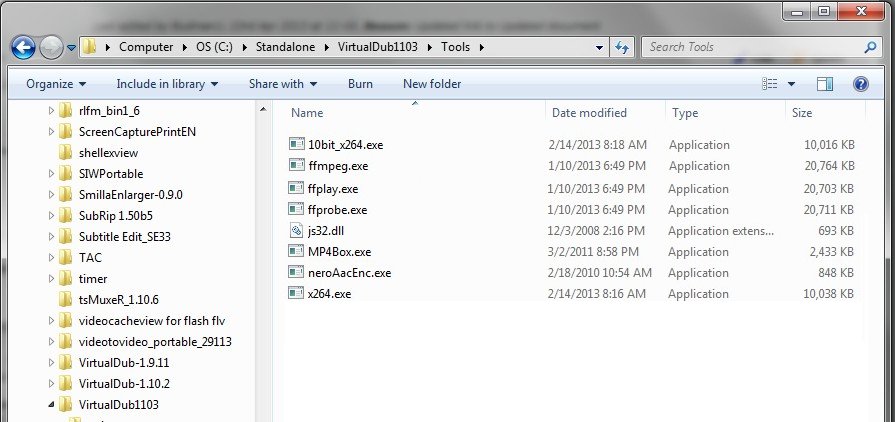Click Standalone in the address breadcrumb
The width and height of the screenshot is (895, 422).
coord(285,47)
